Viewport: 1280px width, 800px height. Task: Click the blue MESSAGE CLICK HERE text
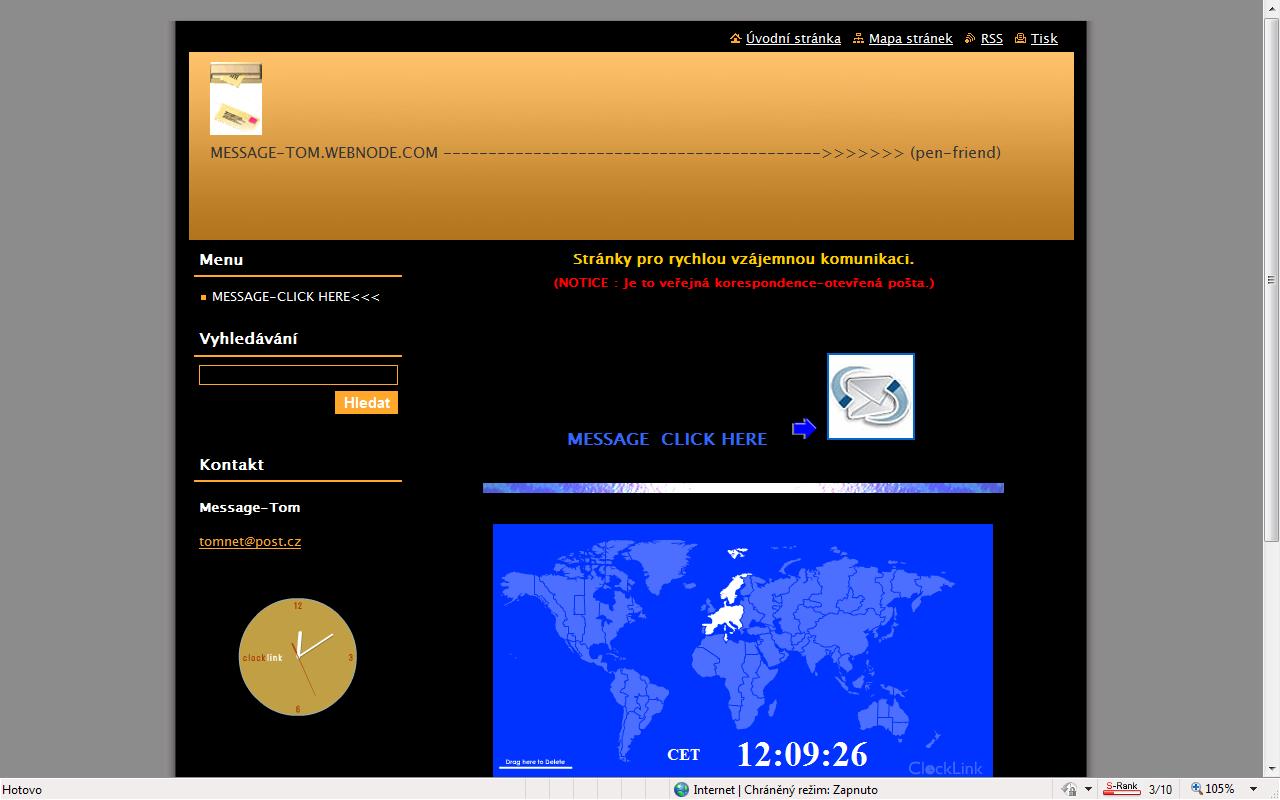click(x=667, y=439)
